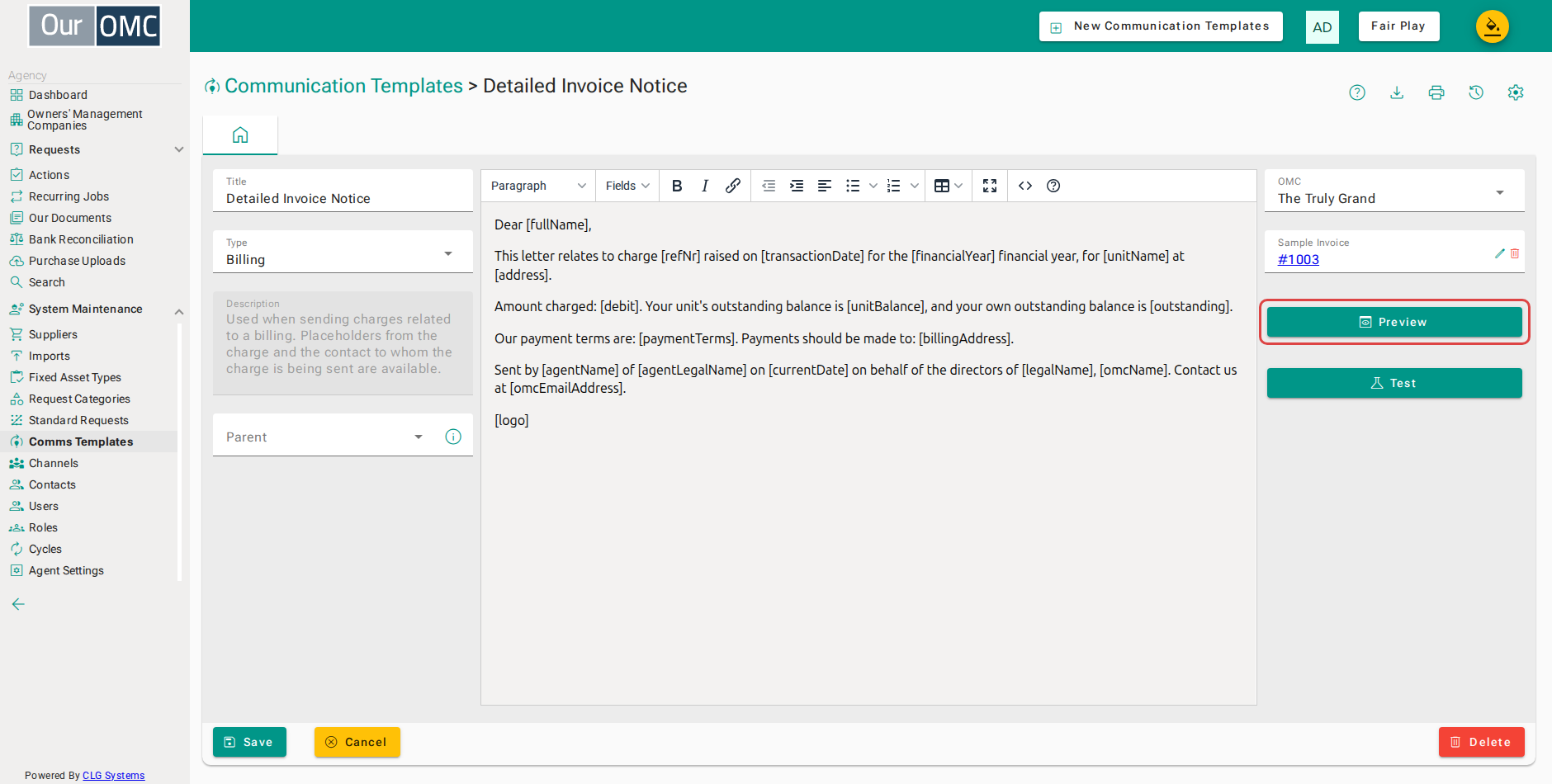Open Bank Reconciliation from the sidebar
Viewport: 1552px width, 784px height.
(x=81, y=239)
